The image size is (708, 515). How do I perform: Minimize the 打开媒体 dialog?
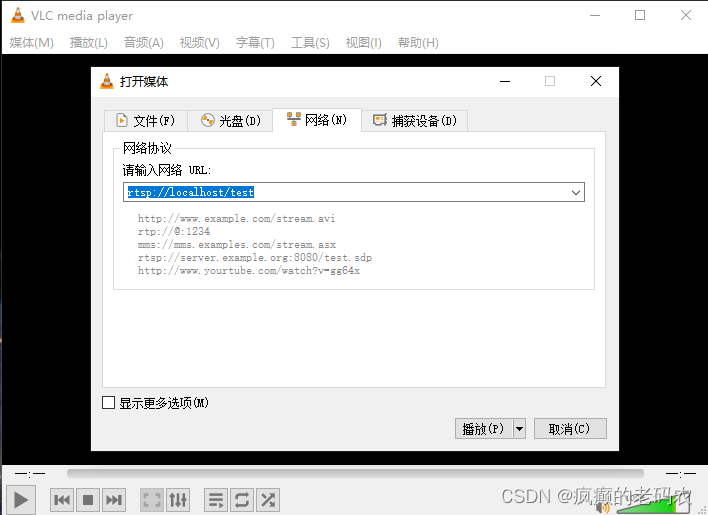click(x=505, y=81)
